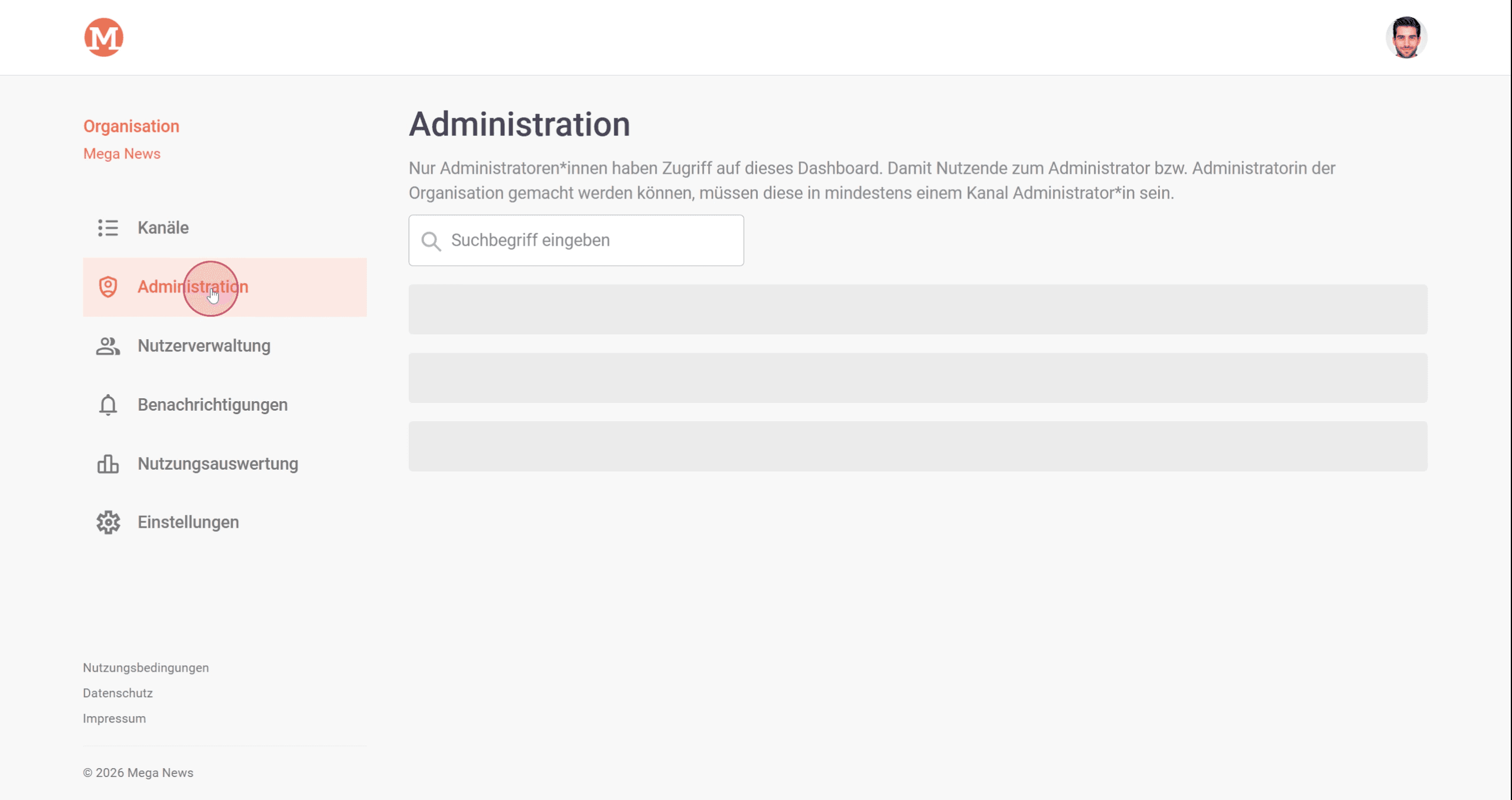
Task: Click the Nutzerverwaltung people icon
Action: point(108,346)
